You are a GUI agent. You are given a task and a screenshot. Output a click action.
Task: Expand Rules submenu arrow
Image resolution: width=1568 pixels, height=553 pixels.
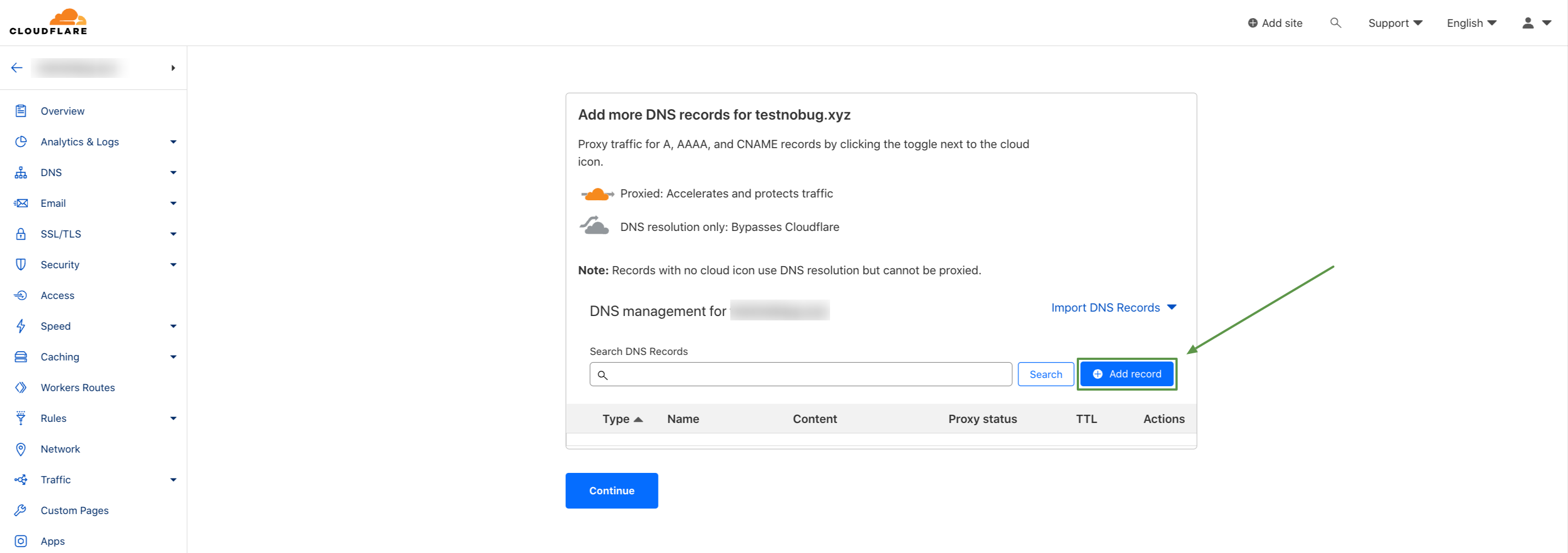pyautogui.click(x=173, y=419)
